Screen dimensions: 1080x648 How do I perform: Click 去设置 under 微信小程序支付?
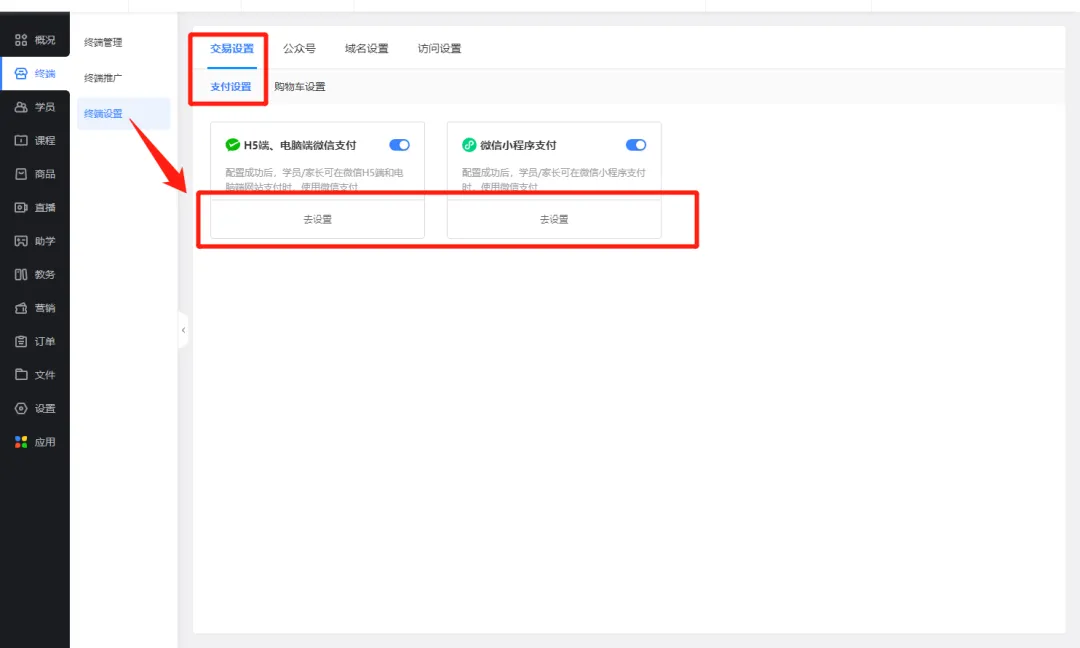point(554,219)
